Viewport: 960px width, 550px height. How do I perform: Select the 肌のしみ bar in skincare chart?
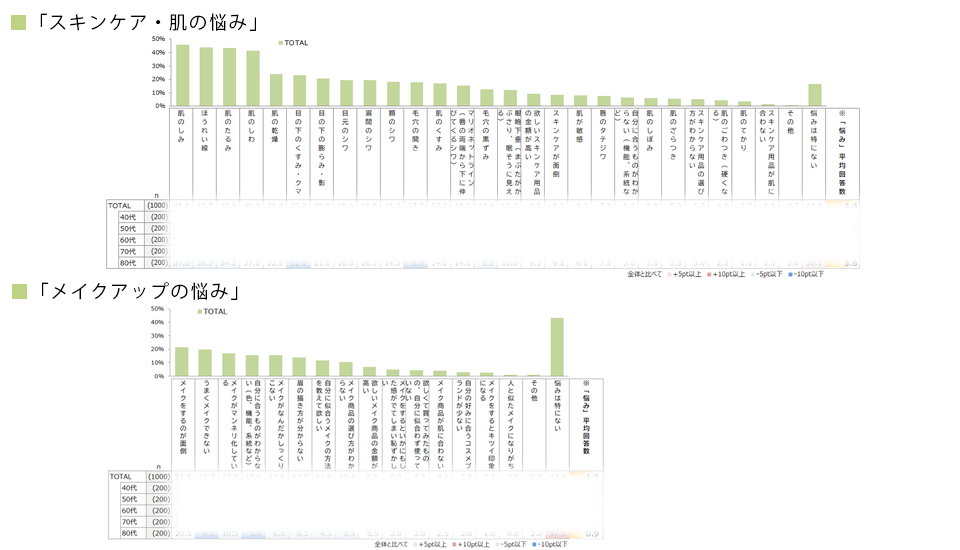coord(182,75)
